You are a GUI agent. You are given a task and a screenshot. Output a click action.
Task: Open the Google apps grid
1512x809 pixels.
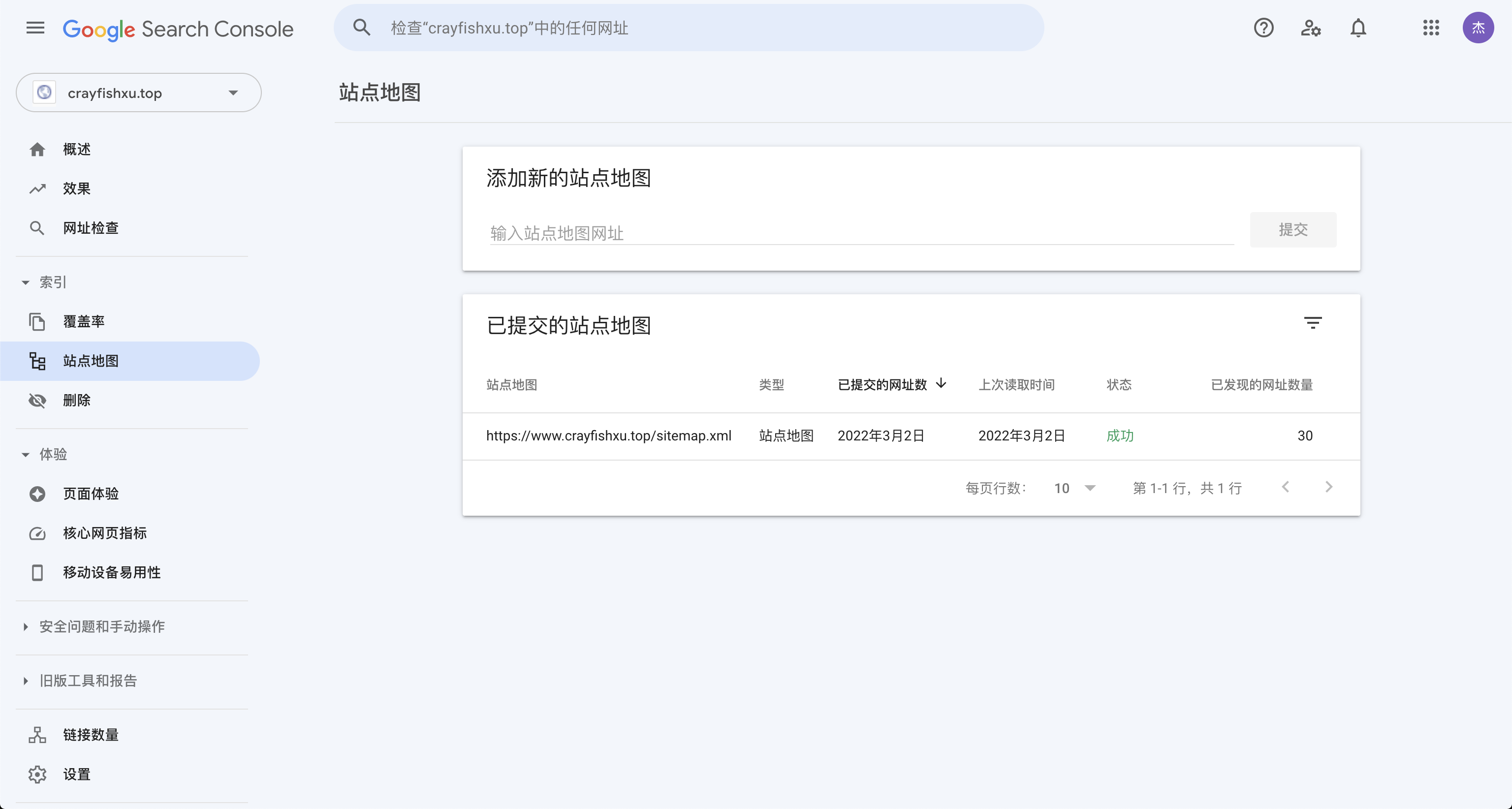(1430, 28)
